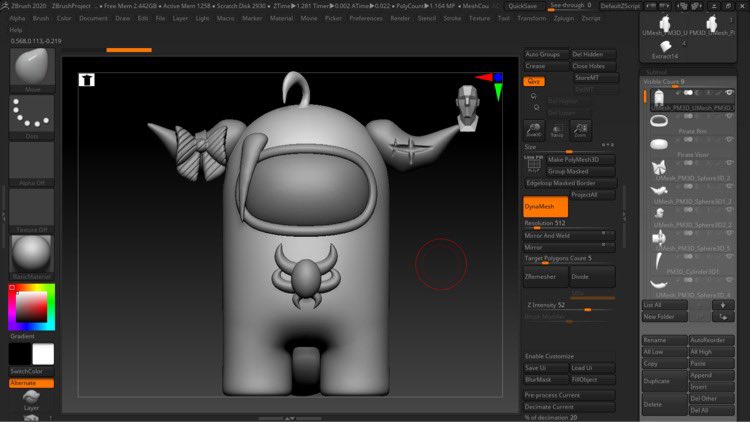Screen dimensions: 750x422
Task: Toggle eye icon of Pirate Visor subtool
Action: pos(729,140)
